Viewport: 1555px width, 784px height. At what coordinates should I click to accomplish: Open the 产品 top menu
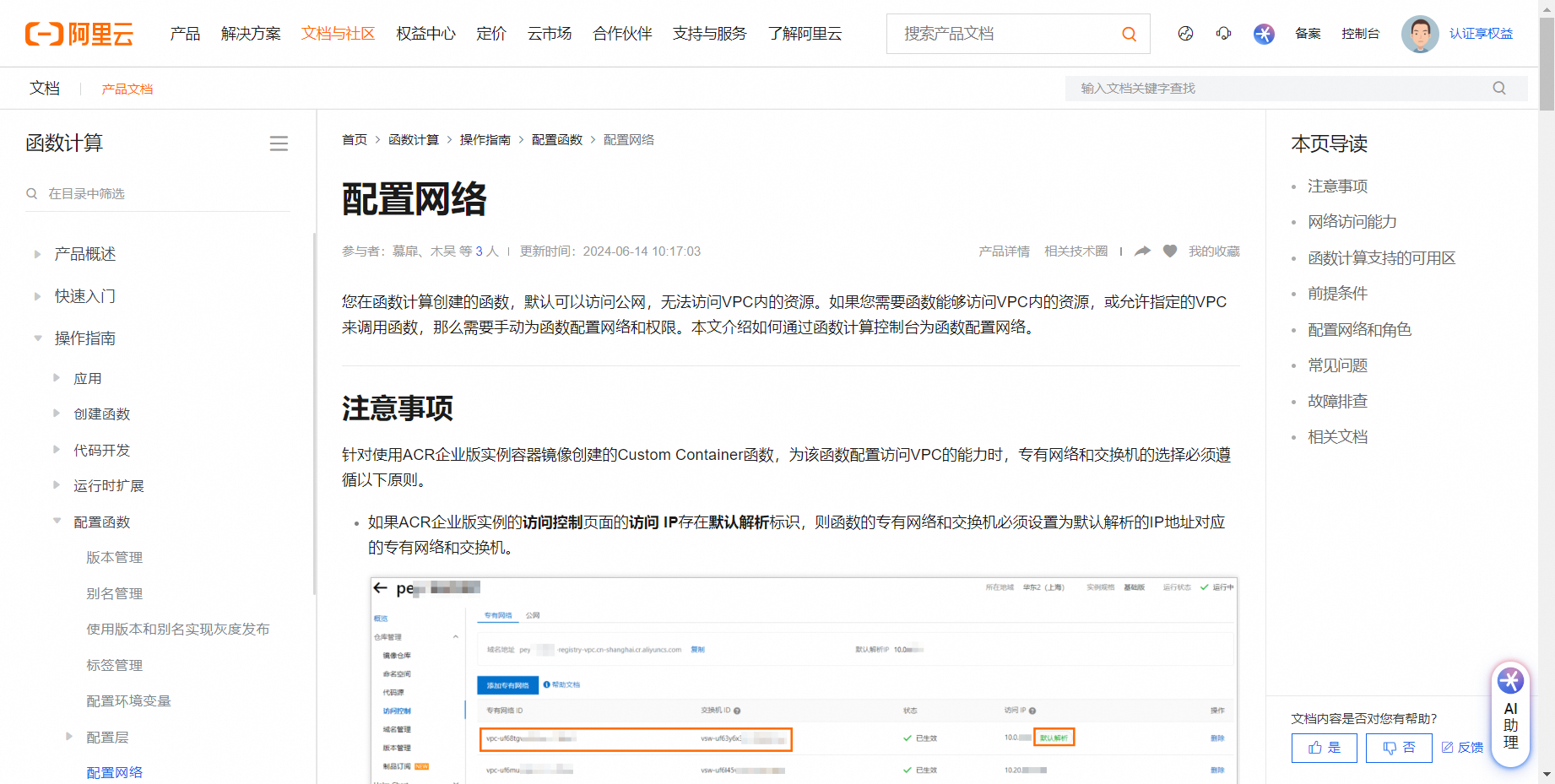[x=185, y=34]
